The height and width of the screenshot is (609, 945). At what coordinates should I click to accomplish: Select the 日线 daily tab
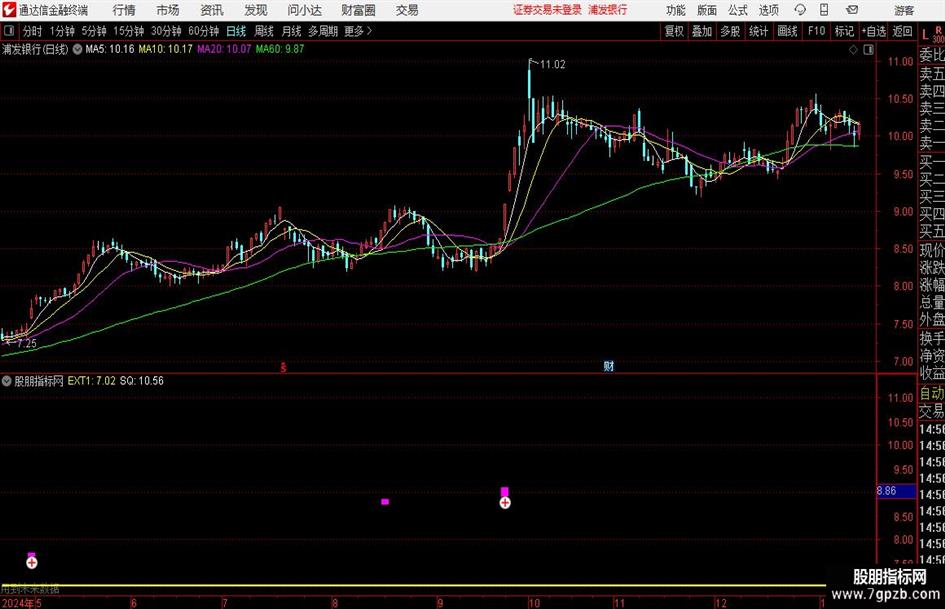[x=236, y=31]
